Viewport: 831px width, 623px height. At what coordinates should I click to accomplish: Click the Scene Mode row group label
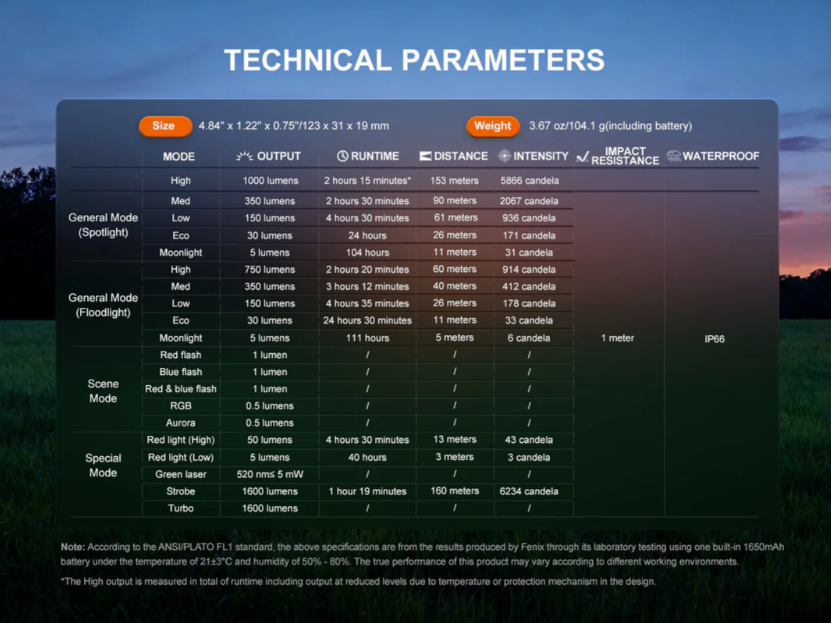pyautogui.click(x=103, y=391)
